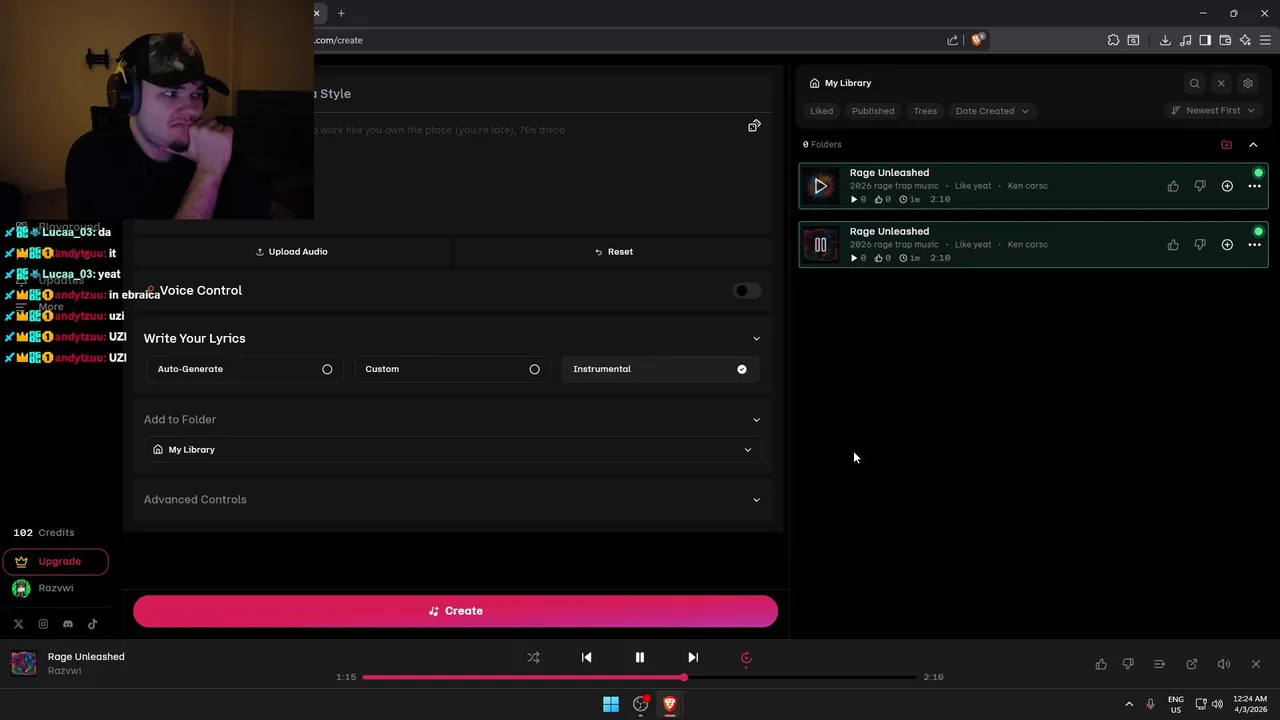Image resolution: width=1280 pixels, height=720 pixels.
Task: Add second Rage Unleashed track via plus
Action: 1227,245
